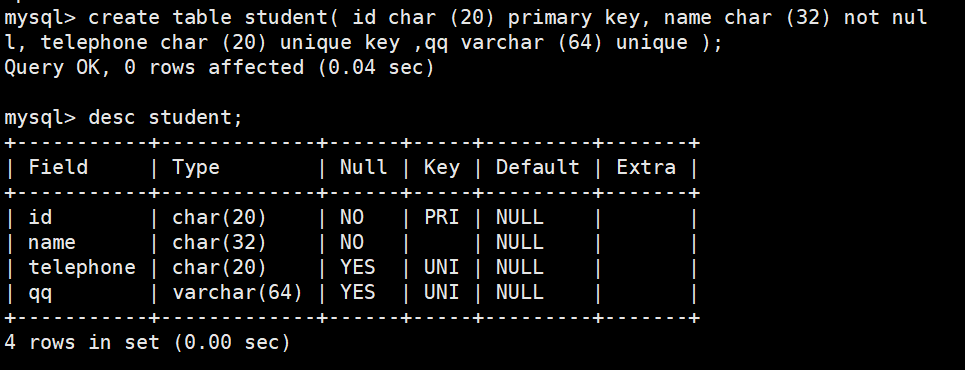The image size is (965, 370).
Task: Click the 'Null' column header
Action: [x=363, y=167]
